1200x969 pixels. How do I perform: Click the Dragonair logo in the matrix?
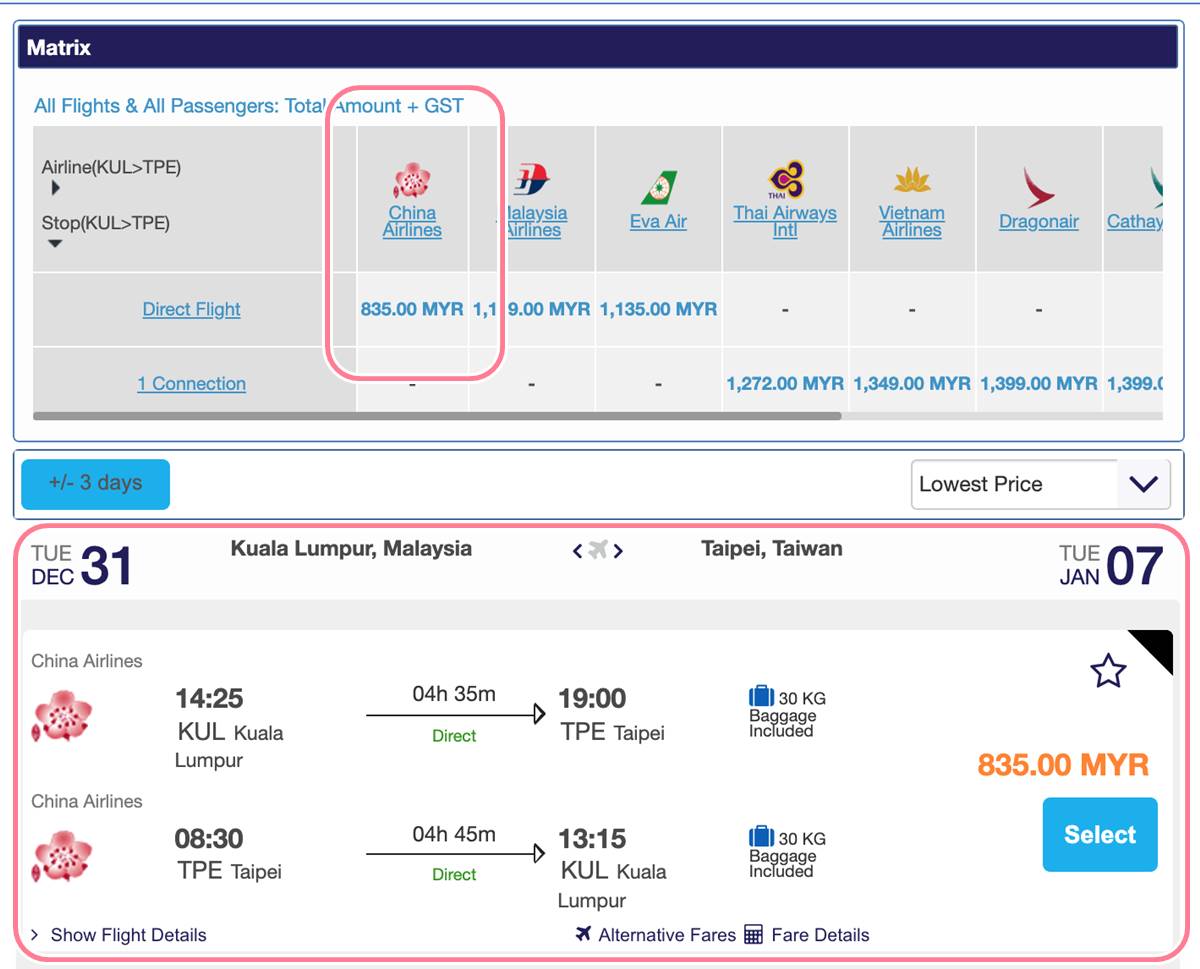pos(1038,187)
